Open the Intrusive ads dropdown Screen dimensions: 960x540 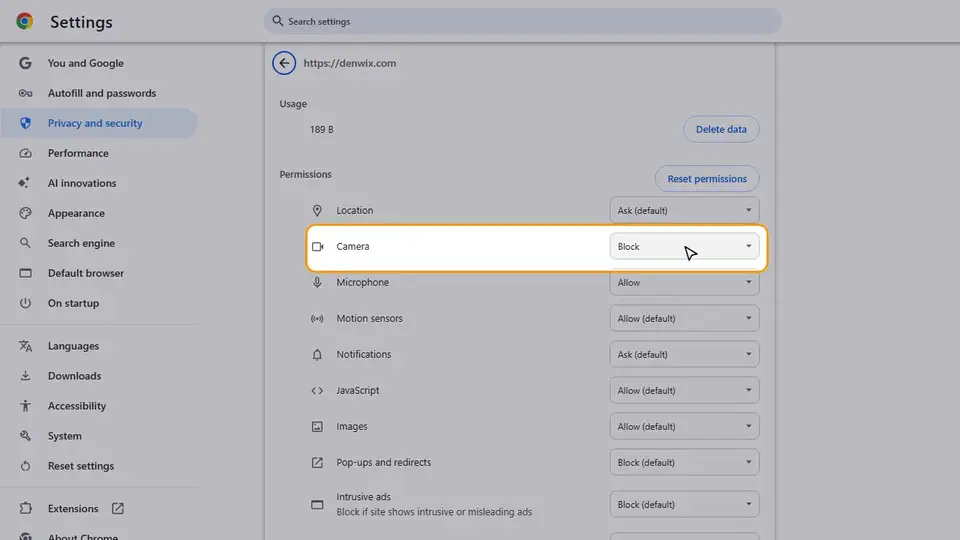684,504
